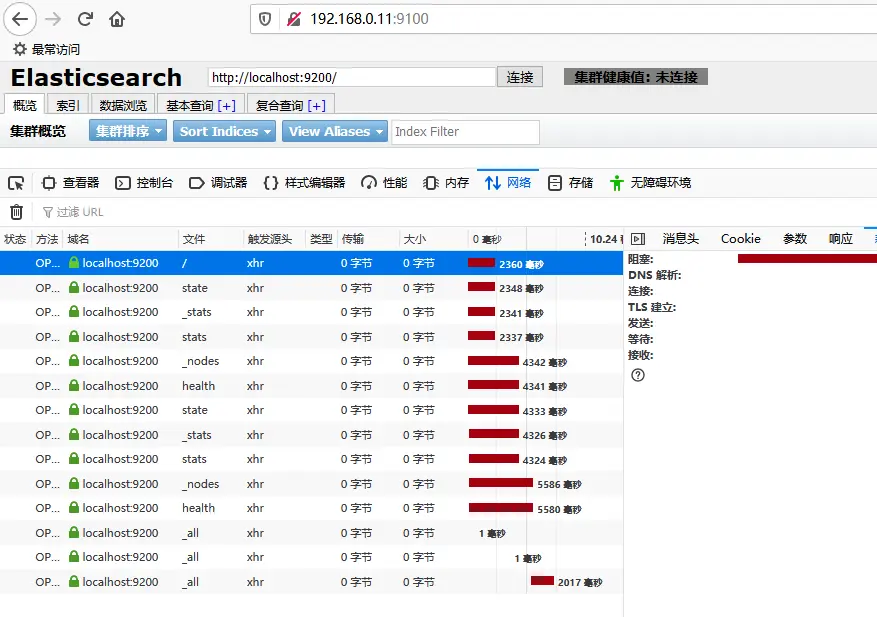This screenshot has width=877, height=617.
Task: Open the 样式编辑器 style editor panel
Action: [x=304, y=183]
